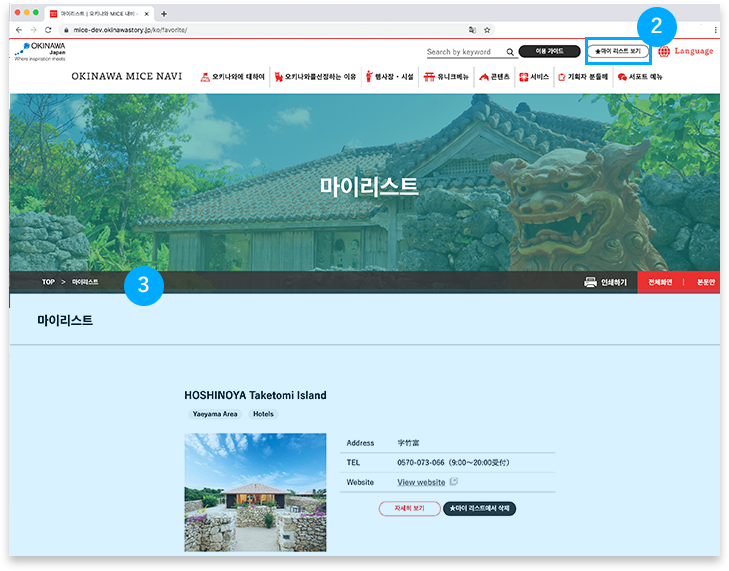Open 오키나와를선정하는 이유 menu
The image size is (729, 571).
315,77
